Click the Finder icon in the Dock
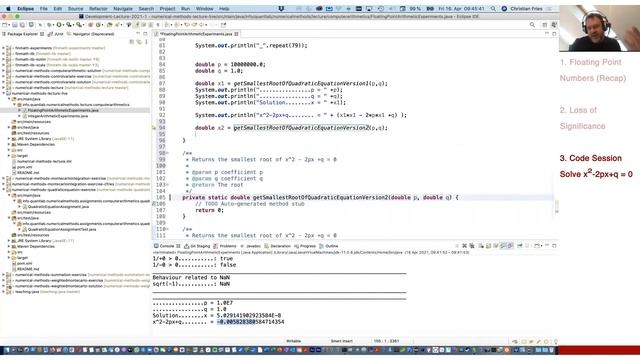 [6, 350]
